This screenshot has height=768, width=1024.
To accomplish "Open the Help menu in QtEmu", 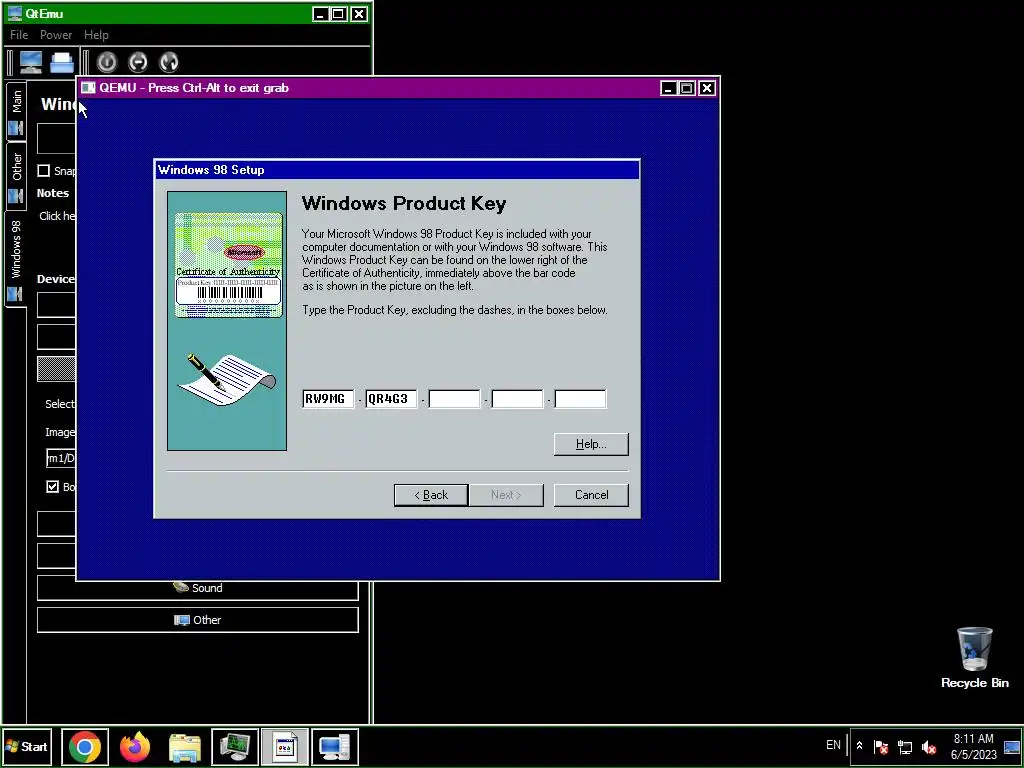I will pyautogui.click(x=96, y=35).
